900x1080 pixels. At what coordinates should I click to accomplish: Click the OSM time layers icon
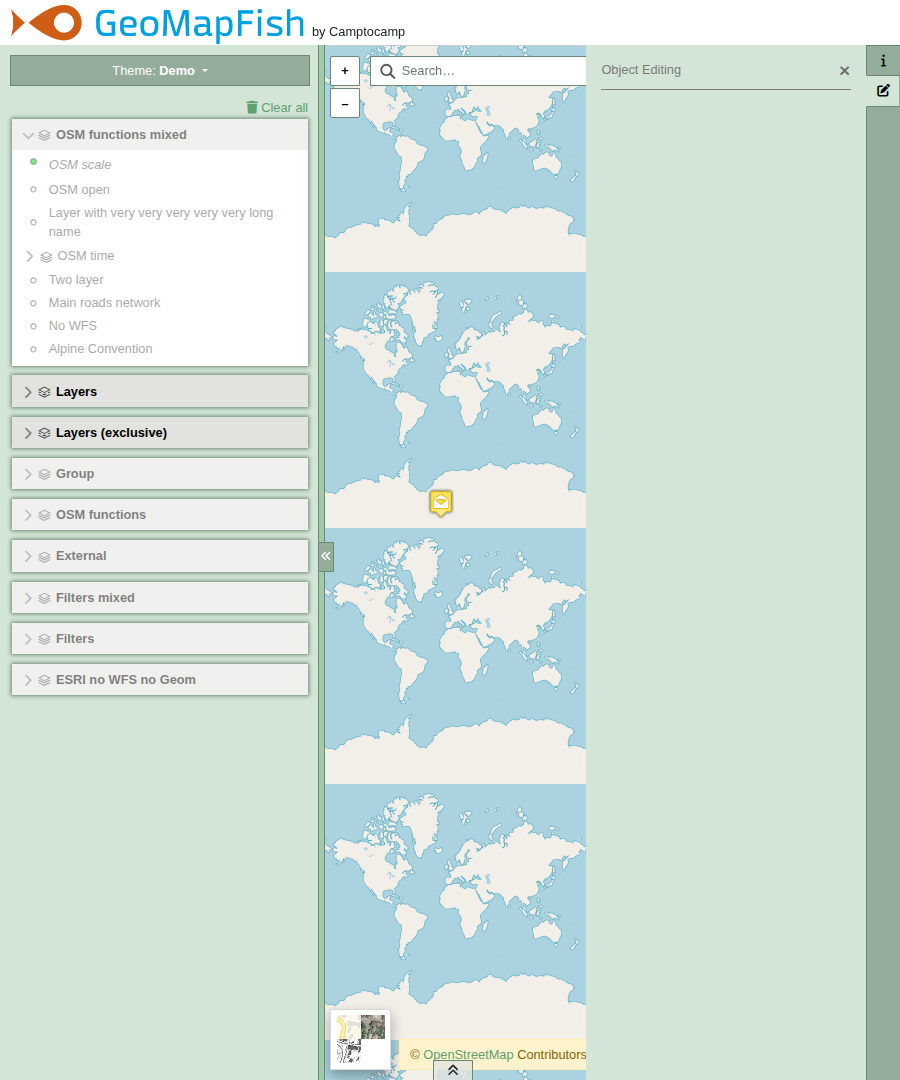46,257
